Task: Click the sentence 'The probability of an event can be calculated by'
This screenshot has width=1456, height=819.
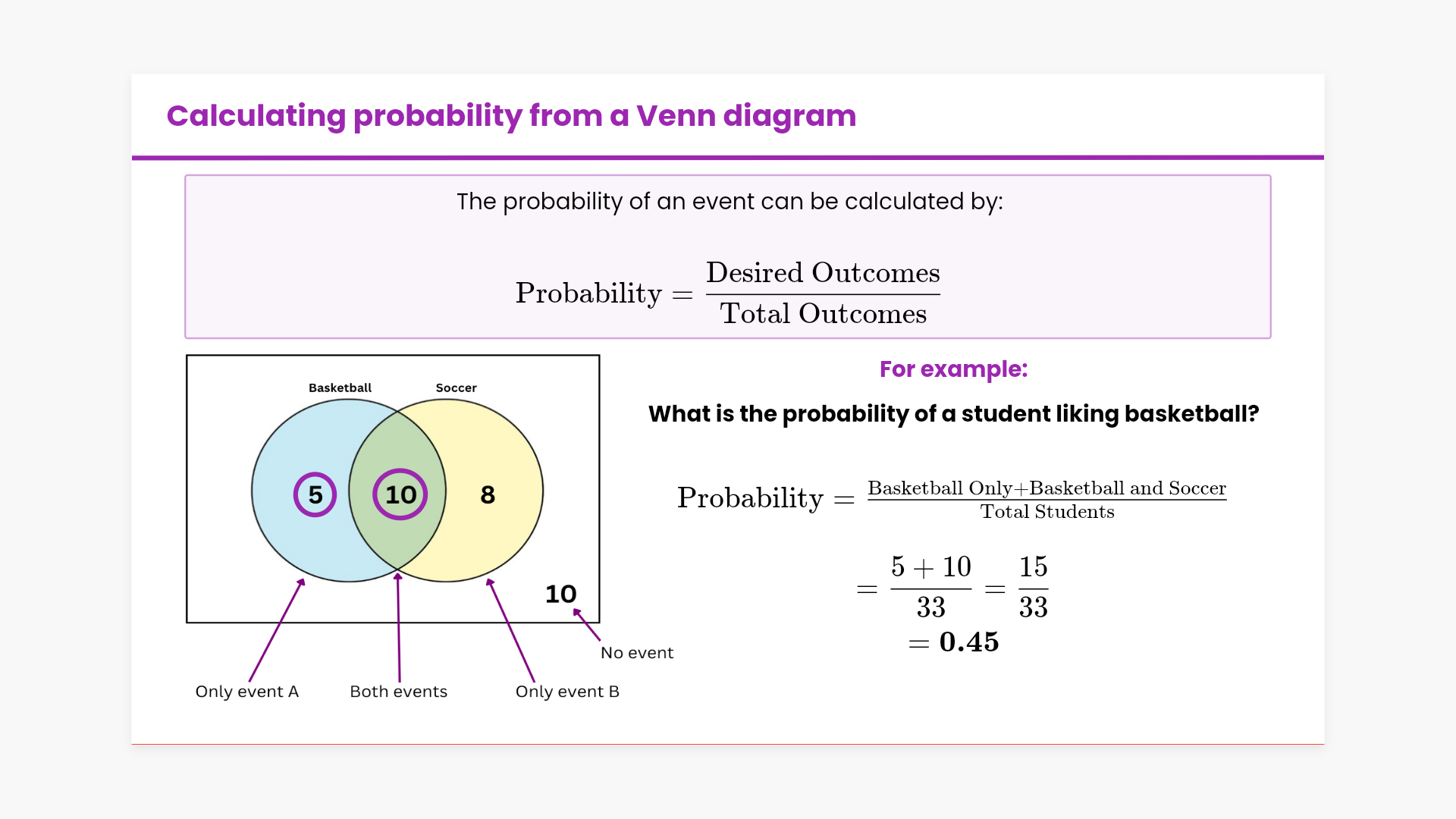Action: [729, 202]
